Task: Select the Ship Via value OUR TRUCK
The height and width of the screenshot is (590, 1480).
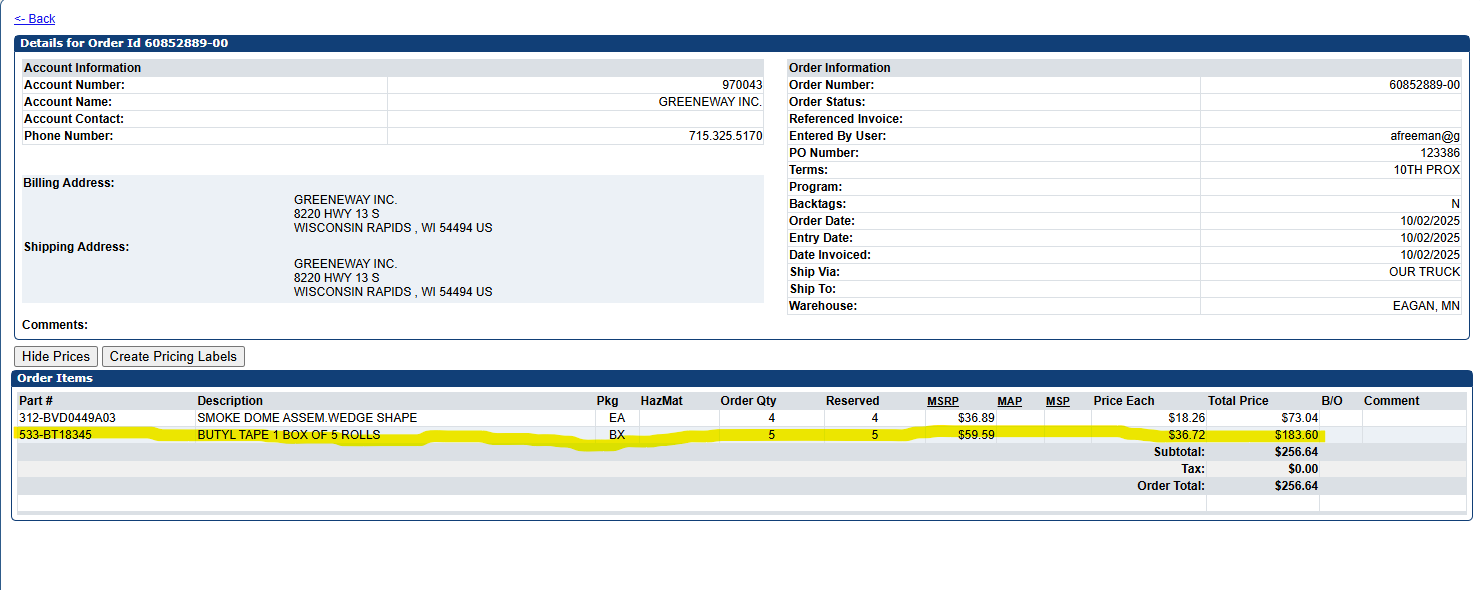Action: pyautogui.click(x=1424, y=272)
